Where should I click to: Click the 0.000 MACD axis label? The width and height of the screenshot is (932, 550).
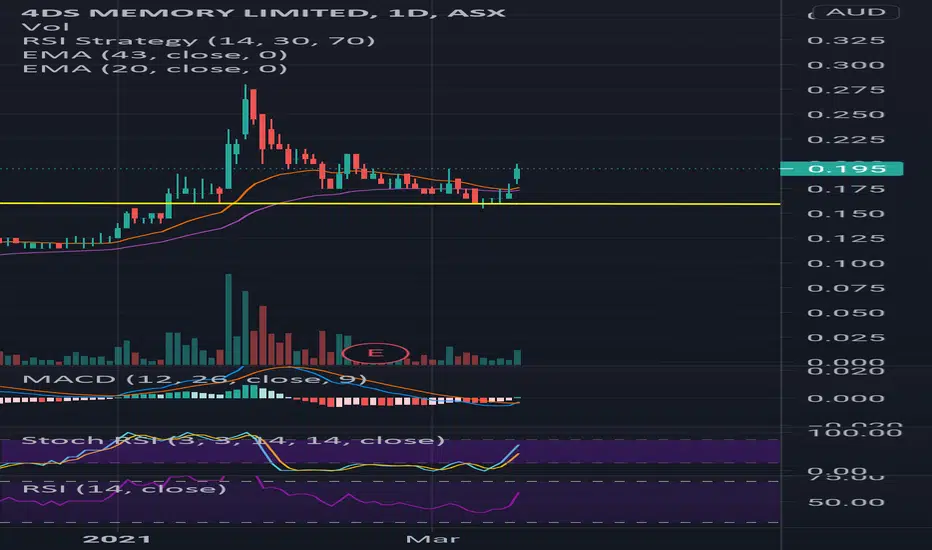846,398
